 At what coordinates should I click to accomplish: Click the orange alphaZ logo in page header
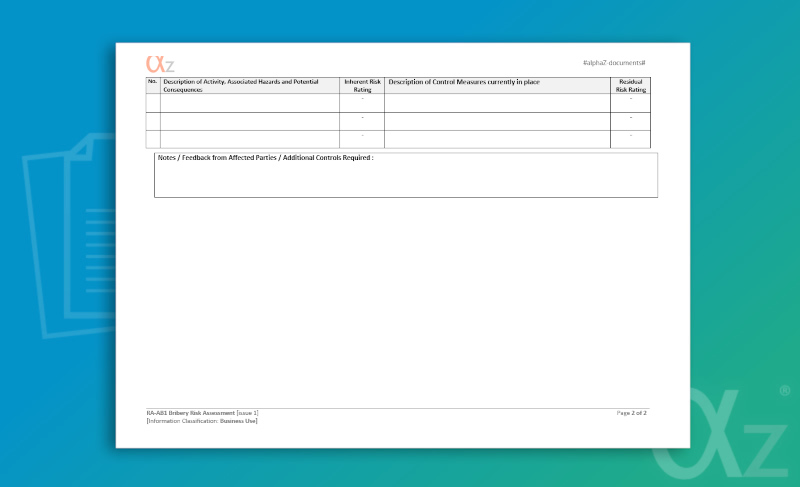point(160,63)
